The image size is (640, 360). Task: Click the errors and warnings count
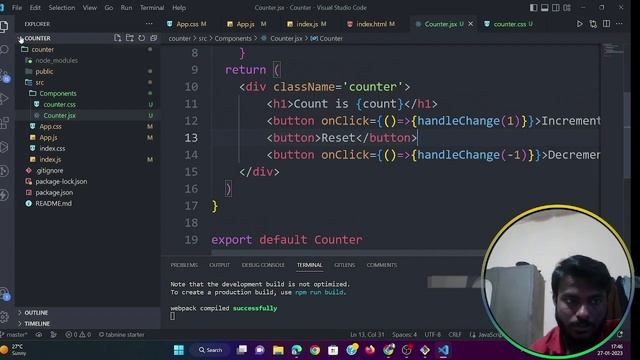click(x=78, y=335)
